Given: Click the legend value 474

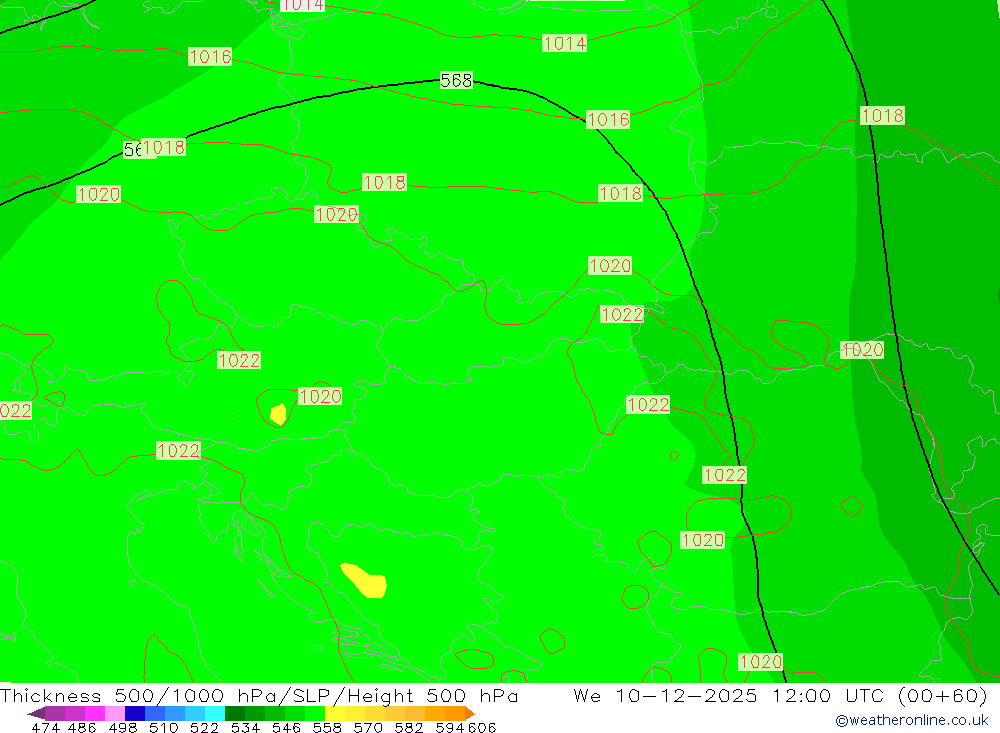Looking at the screenshot, I should tap(46, 727).
